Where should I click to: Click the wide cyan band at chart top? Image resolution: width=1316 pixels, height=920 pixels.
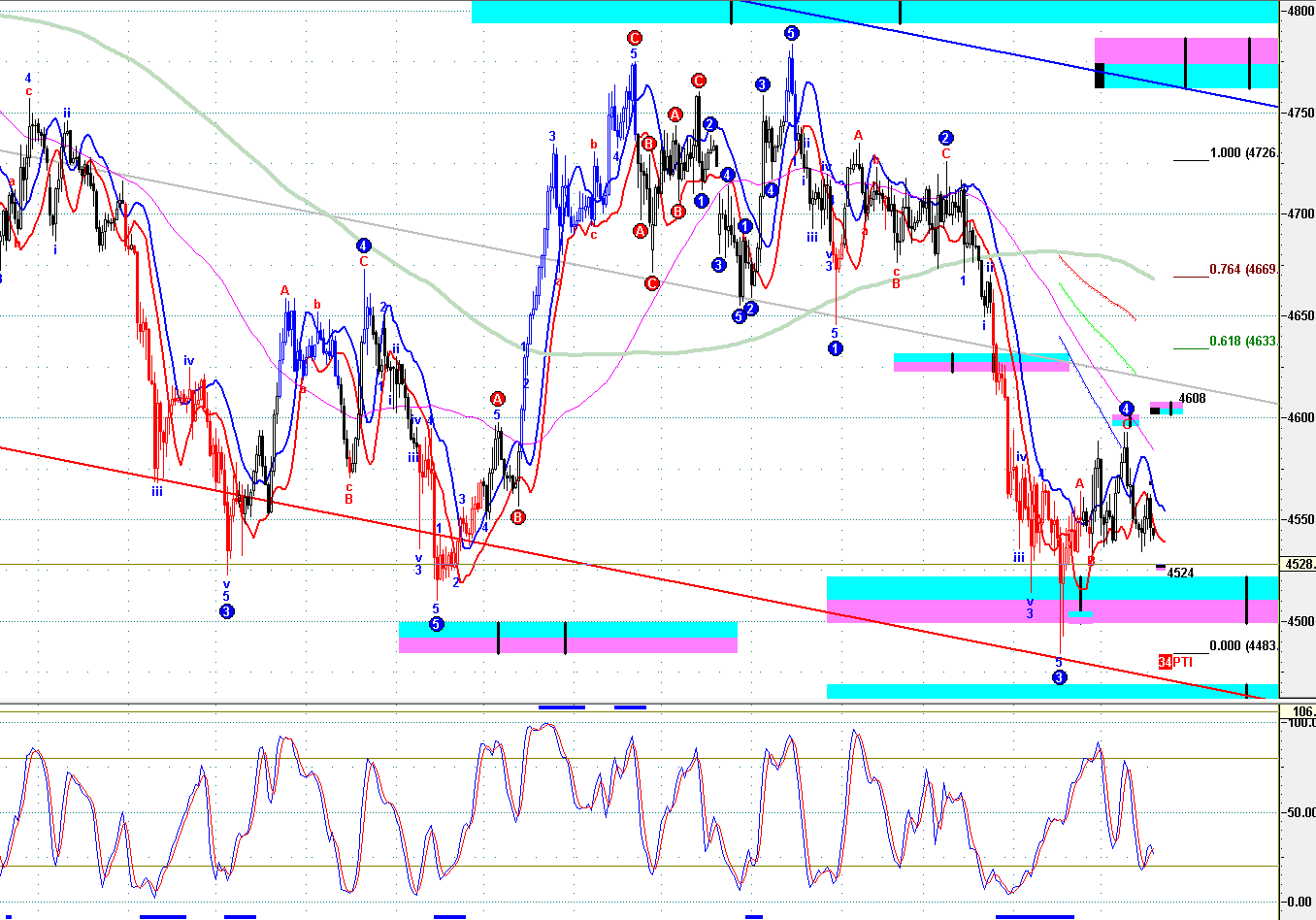(874, 12)
